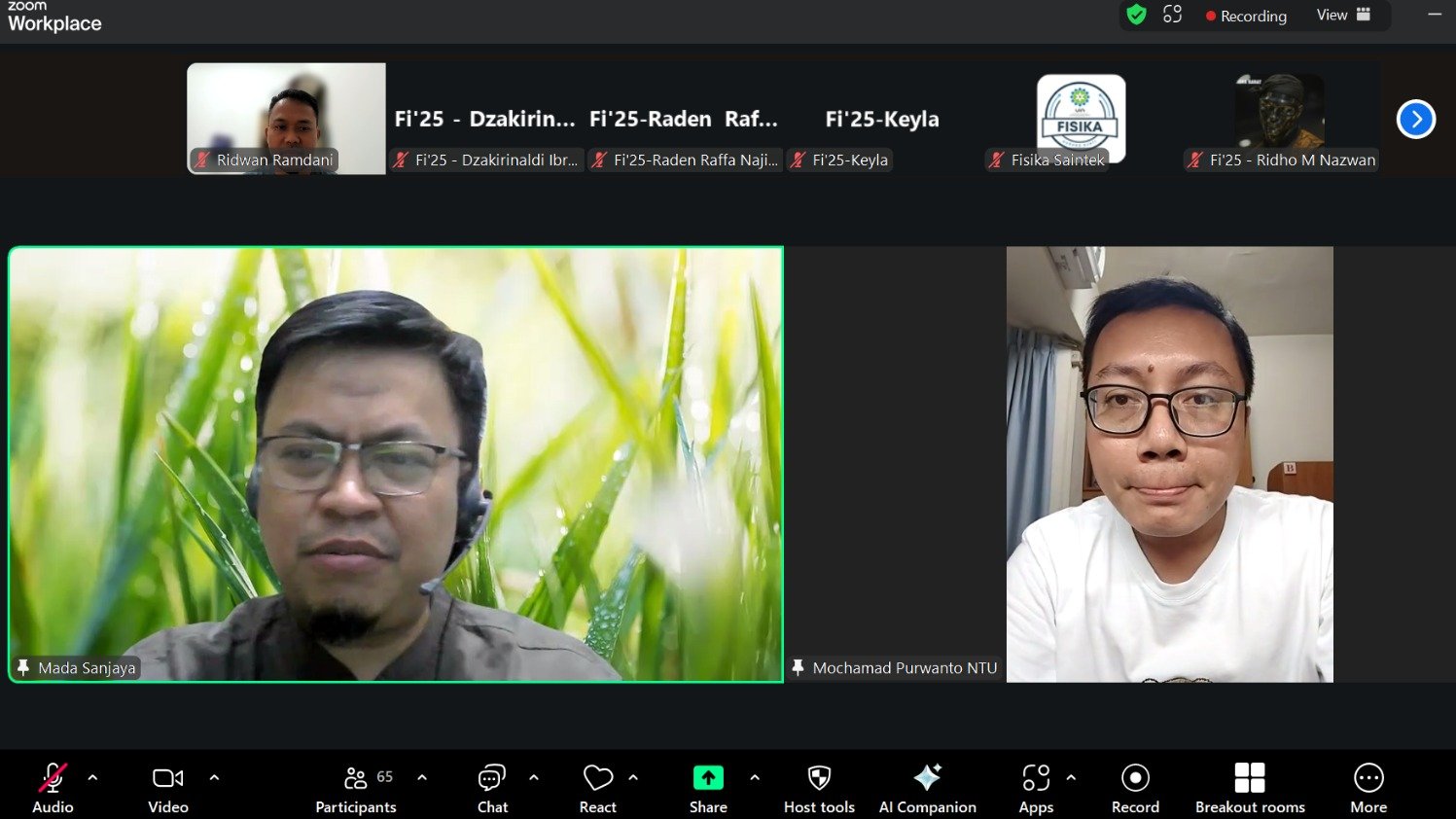Screen dimensions: 1456x819
Task: Expand video options arrow next to Video
Action: click(214, 778)
